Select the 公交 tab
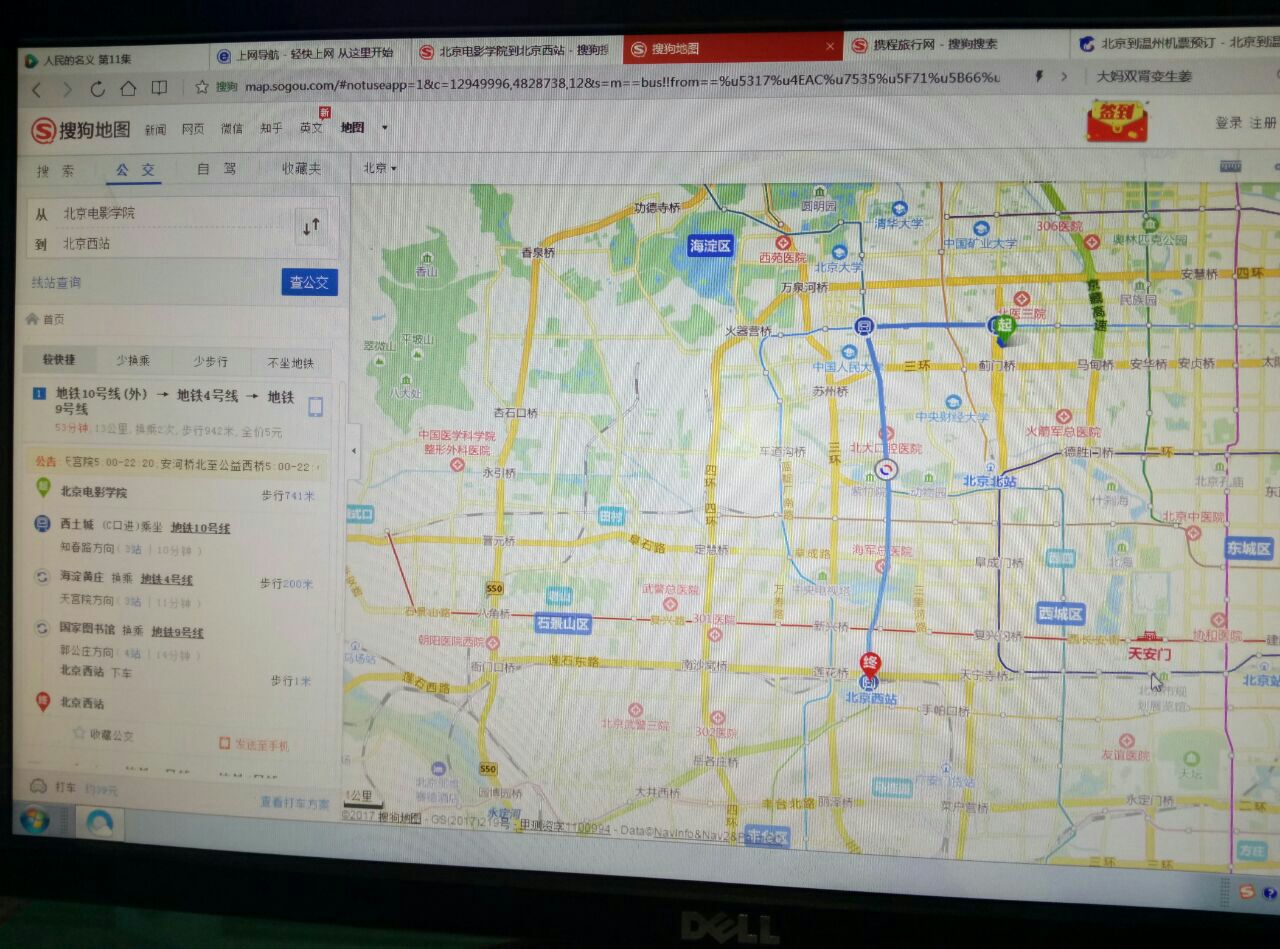This screenshot has width=1280, height=949. [x=136, y=169]
